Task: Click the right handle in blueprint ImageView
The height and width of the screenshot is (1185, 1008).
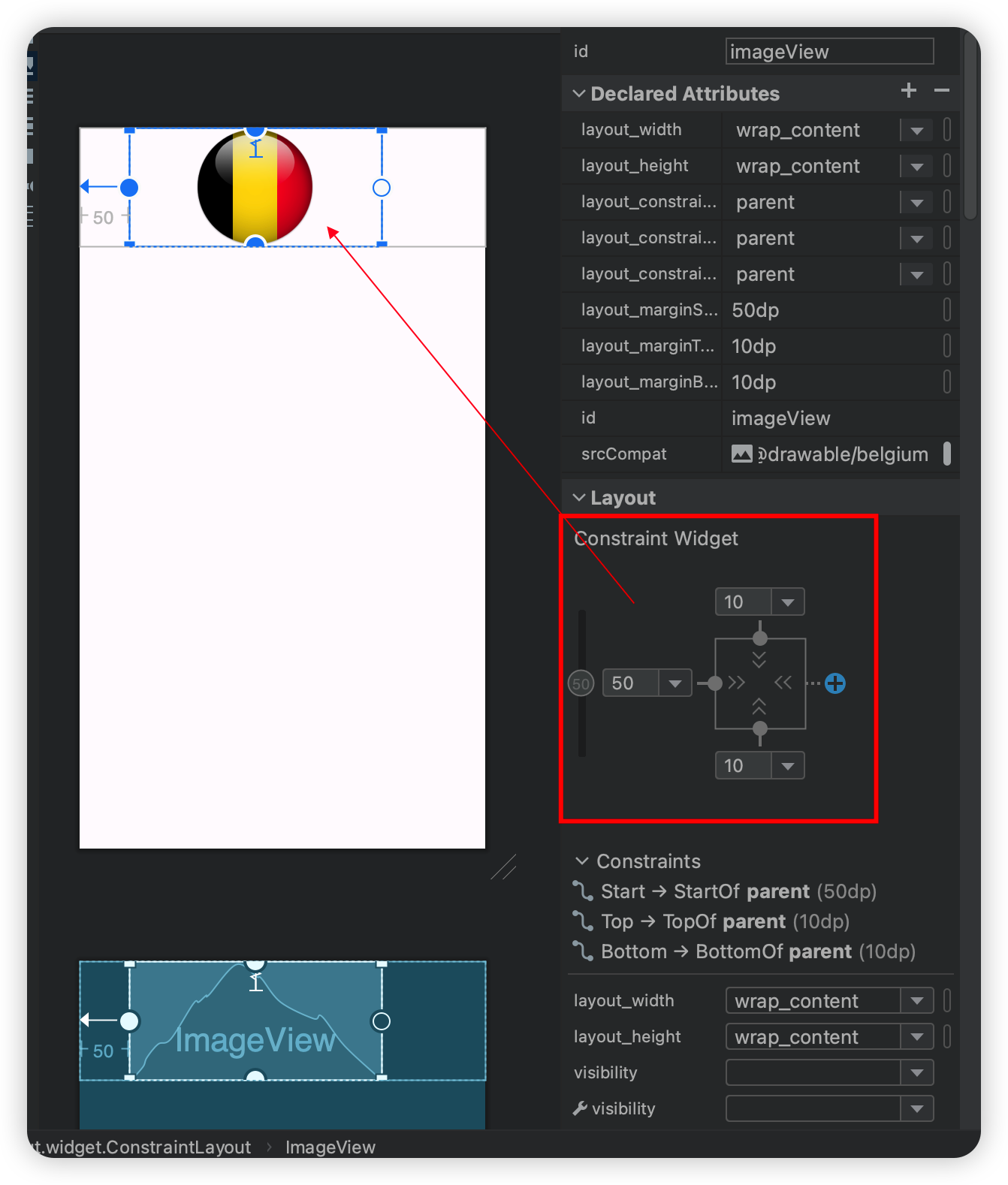Action: click(382, 1021)
